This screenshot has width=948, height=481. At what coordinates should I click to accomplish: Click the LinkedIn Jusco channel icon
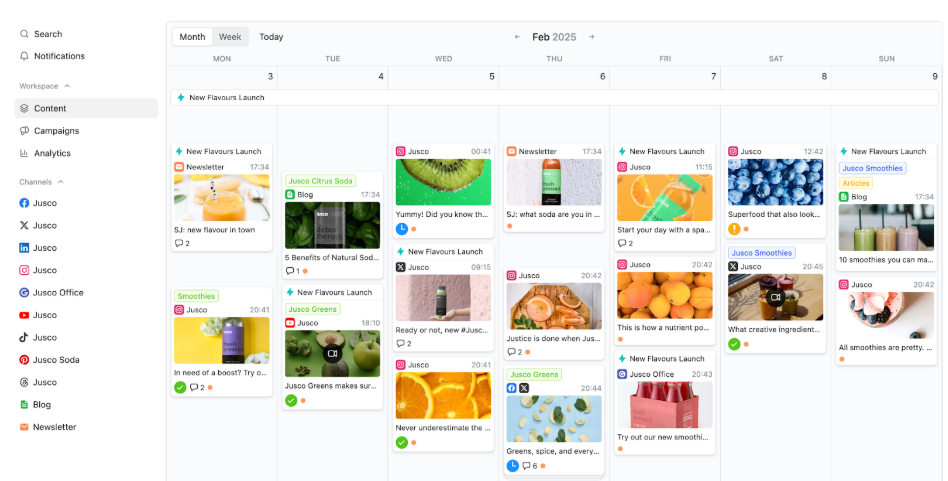click(24, 248)
